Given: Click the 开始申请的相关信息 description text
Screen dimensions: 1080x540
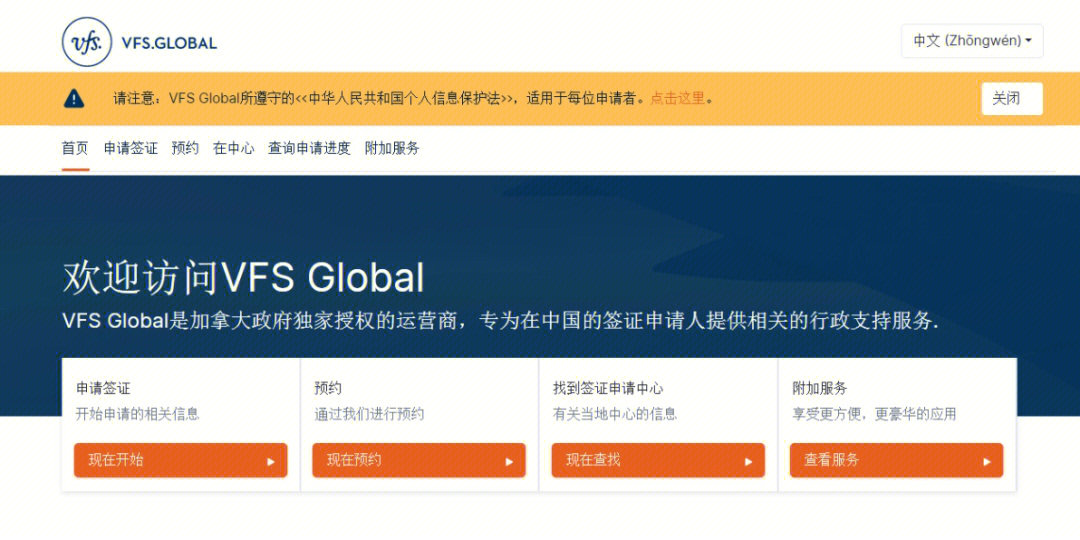Looking at the screenshot, I should click(x=137, y=414).
